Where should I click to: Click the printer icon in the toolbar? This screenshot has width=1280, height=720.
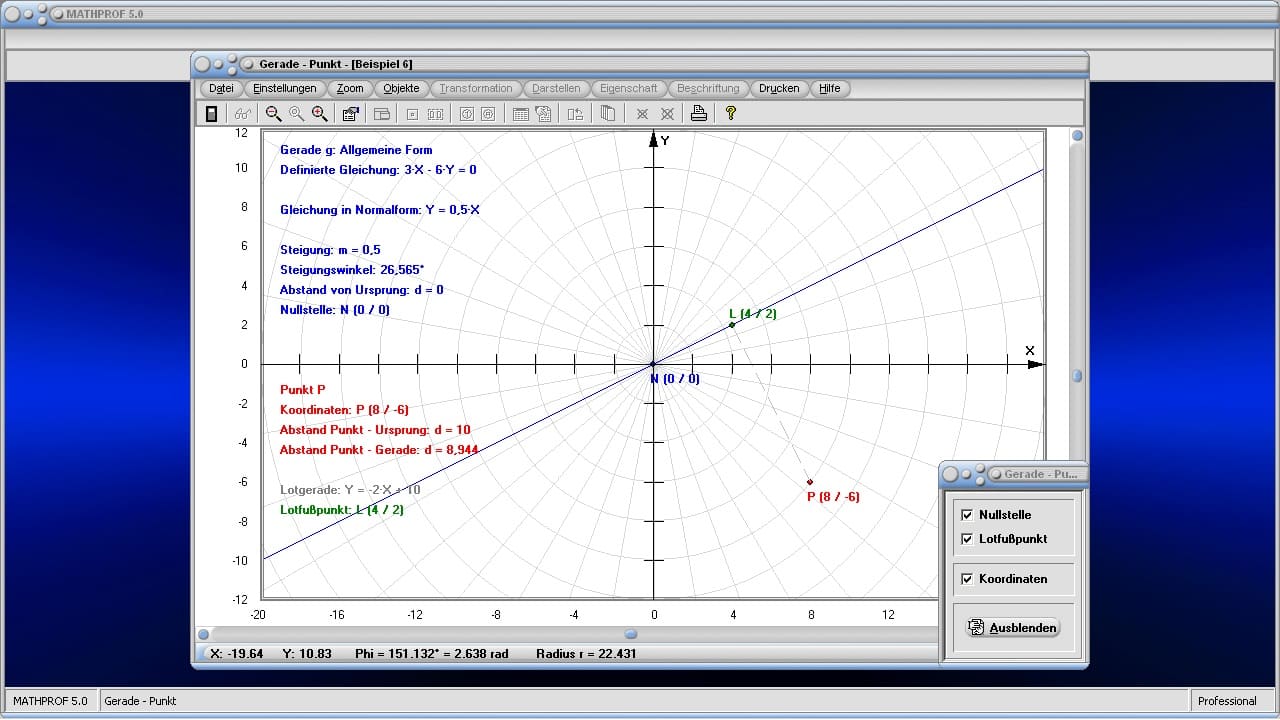[699, 114]
